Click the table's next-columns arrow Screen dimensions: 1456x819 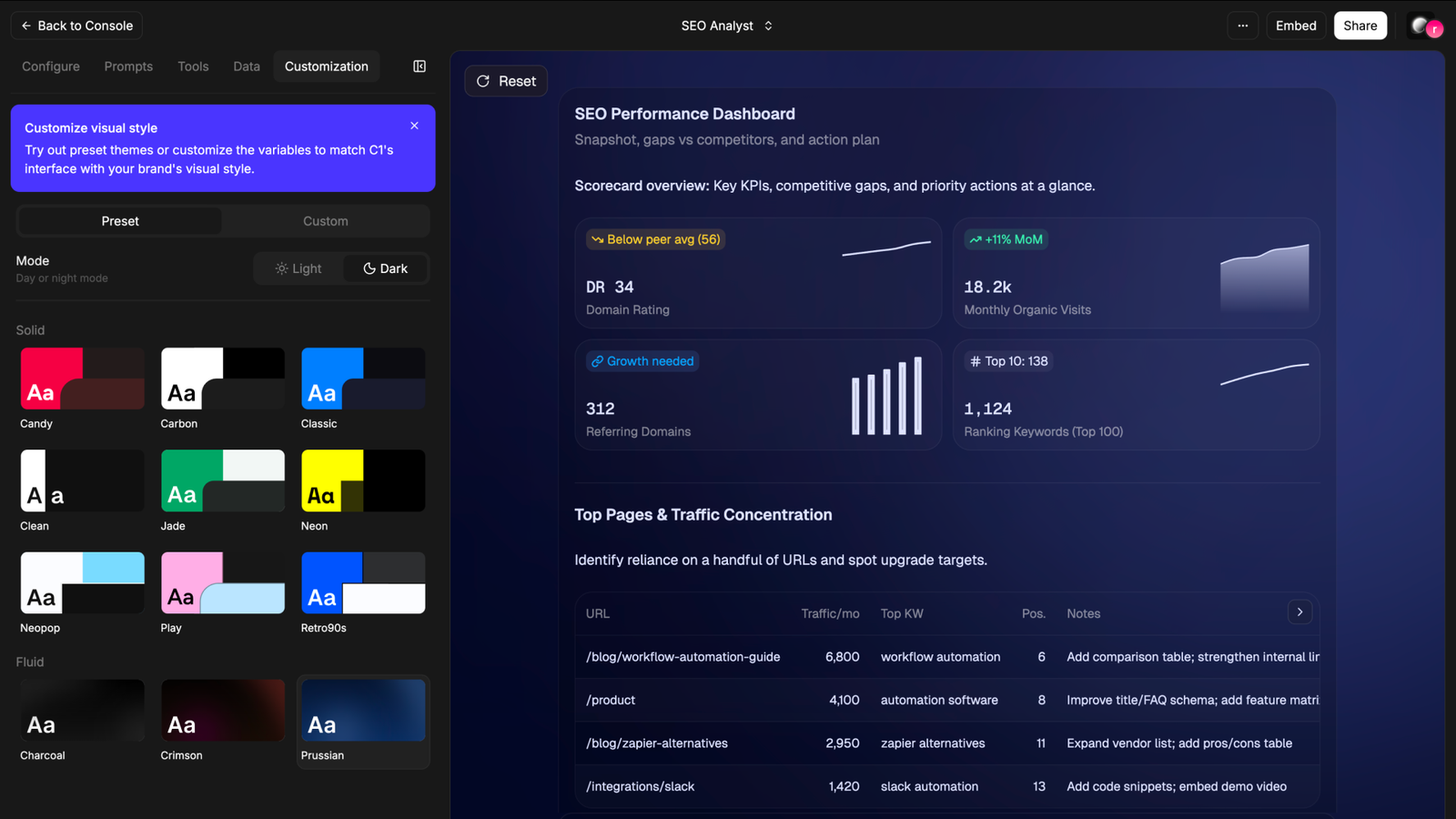(1299, 612)
